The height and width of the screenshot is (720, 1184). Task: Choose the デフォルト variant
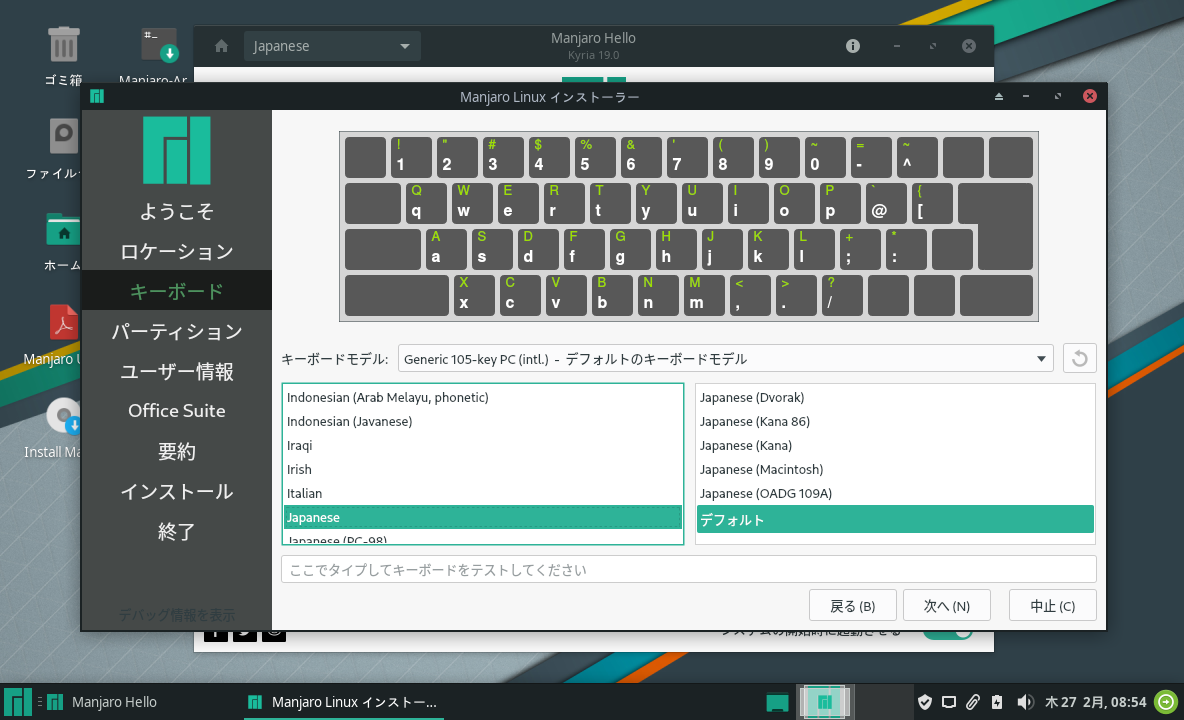tap(895, 519)
